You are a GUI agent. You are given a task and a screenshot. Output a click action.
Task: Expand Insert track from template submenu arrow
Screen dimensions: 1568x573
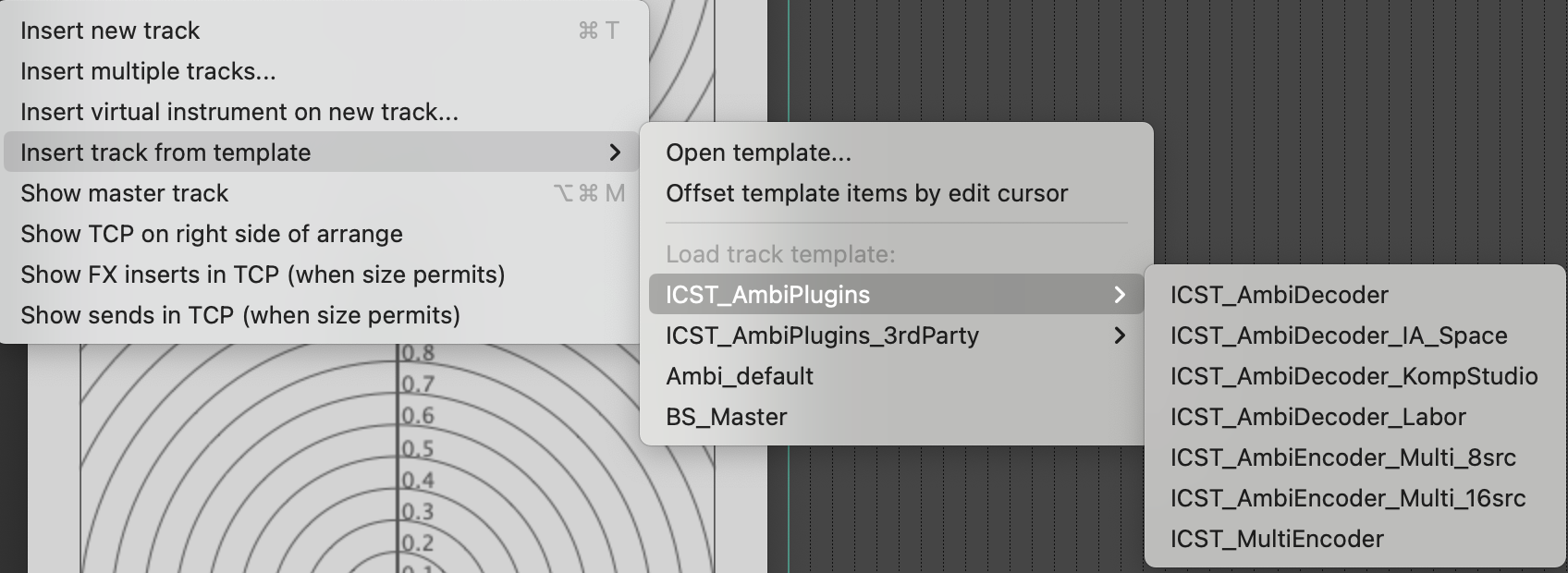pyautogui.click(x=615, y=152)
